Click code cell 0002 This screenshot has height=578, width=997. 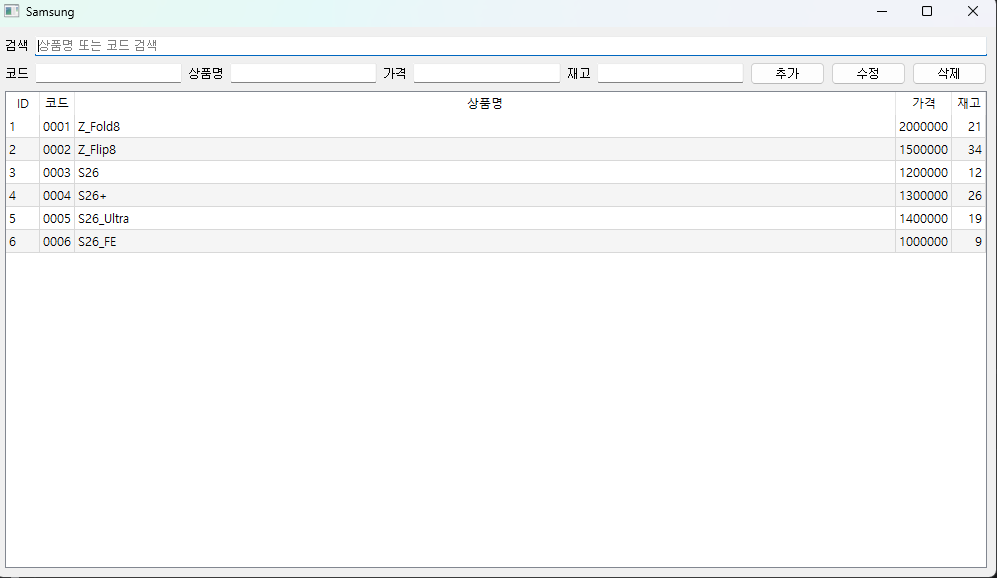[x=57, y=149]
